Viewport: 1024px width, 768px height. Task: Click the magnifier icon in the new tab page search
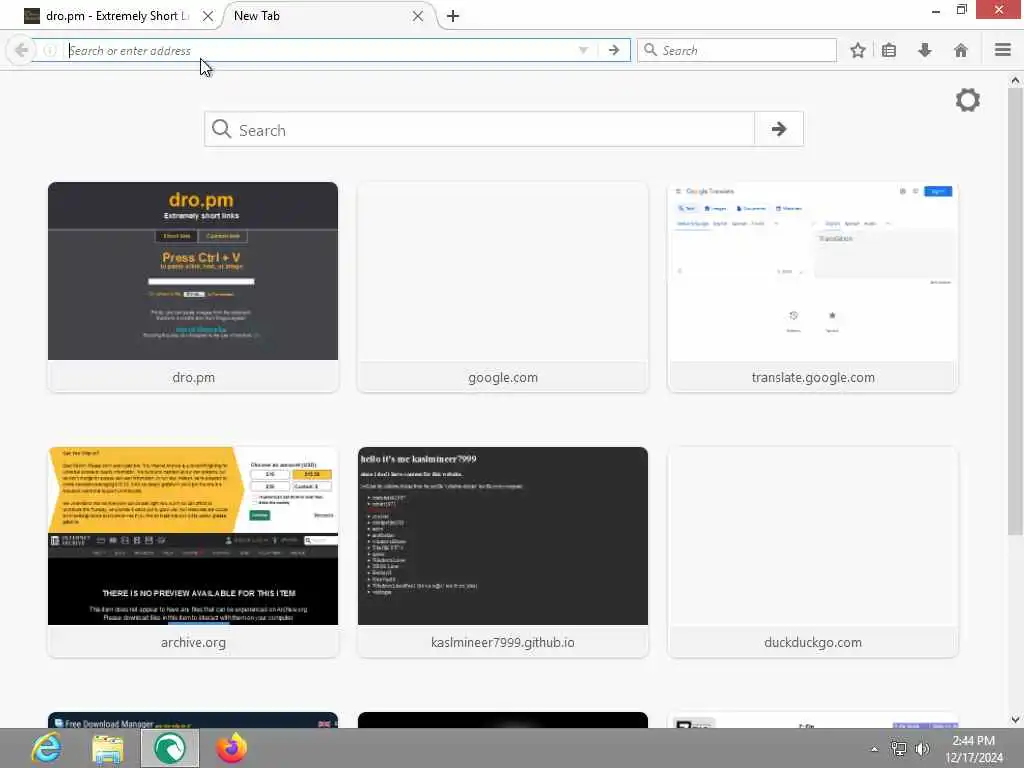pos(221,129)
